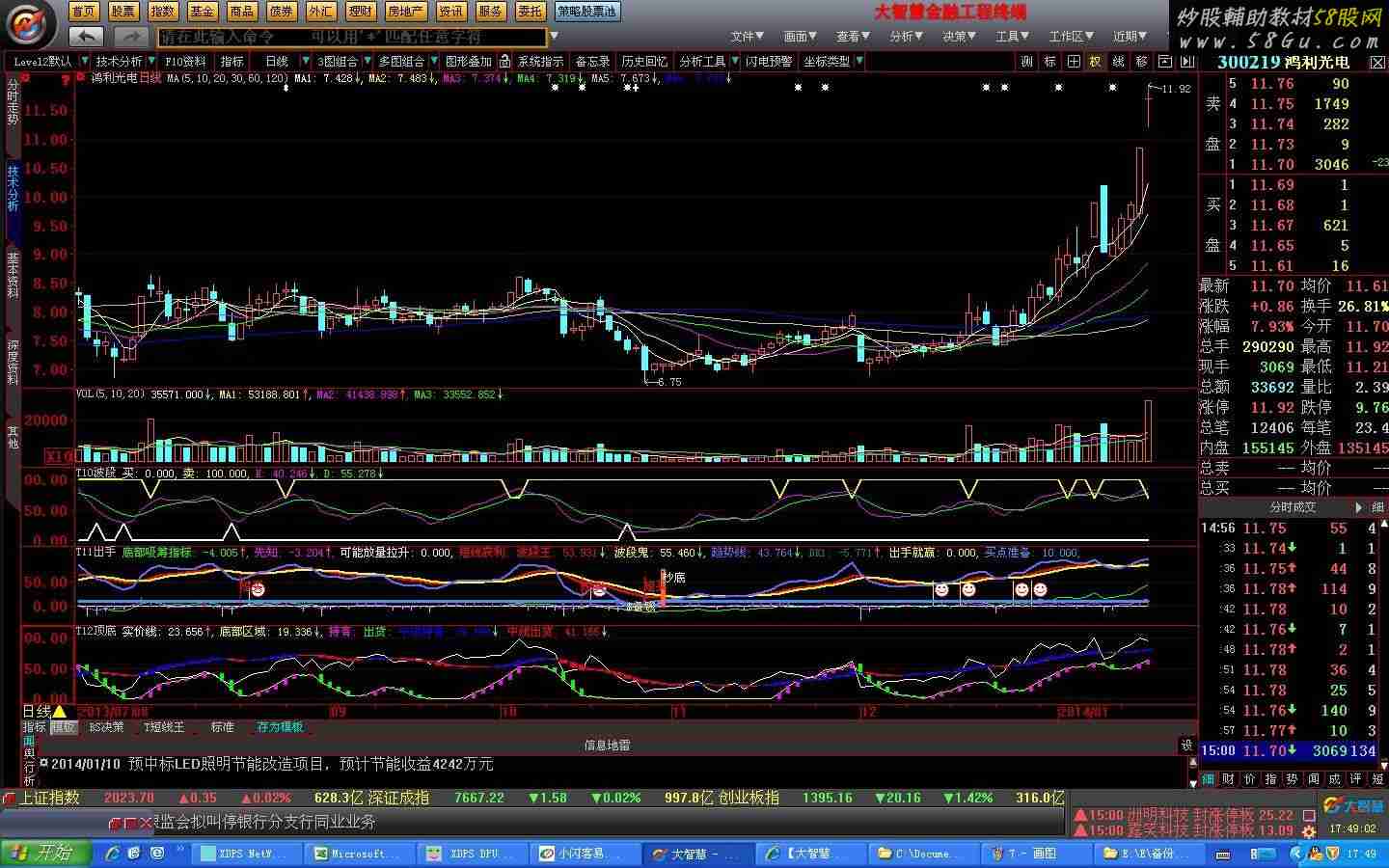Expand the 3图组合 dropdown
This screenshot has height=868, width=1389.
[366, 61]
